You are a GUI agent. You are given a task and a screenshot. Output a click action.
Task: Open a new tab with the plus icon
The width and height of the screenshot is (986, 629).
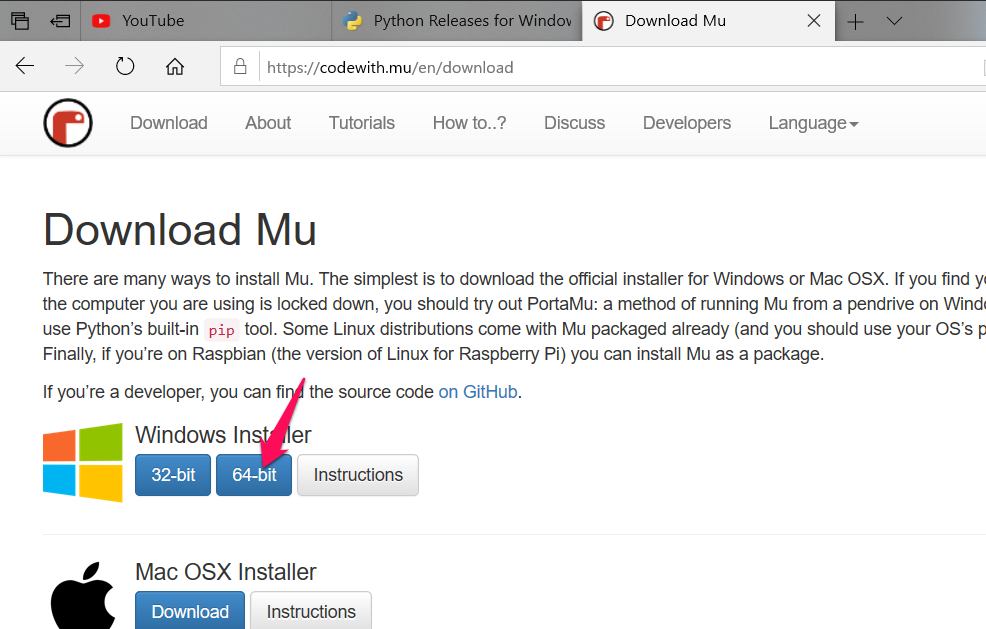tap(855, 22)
